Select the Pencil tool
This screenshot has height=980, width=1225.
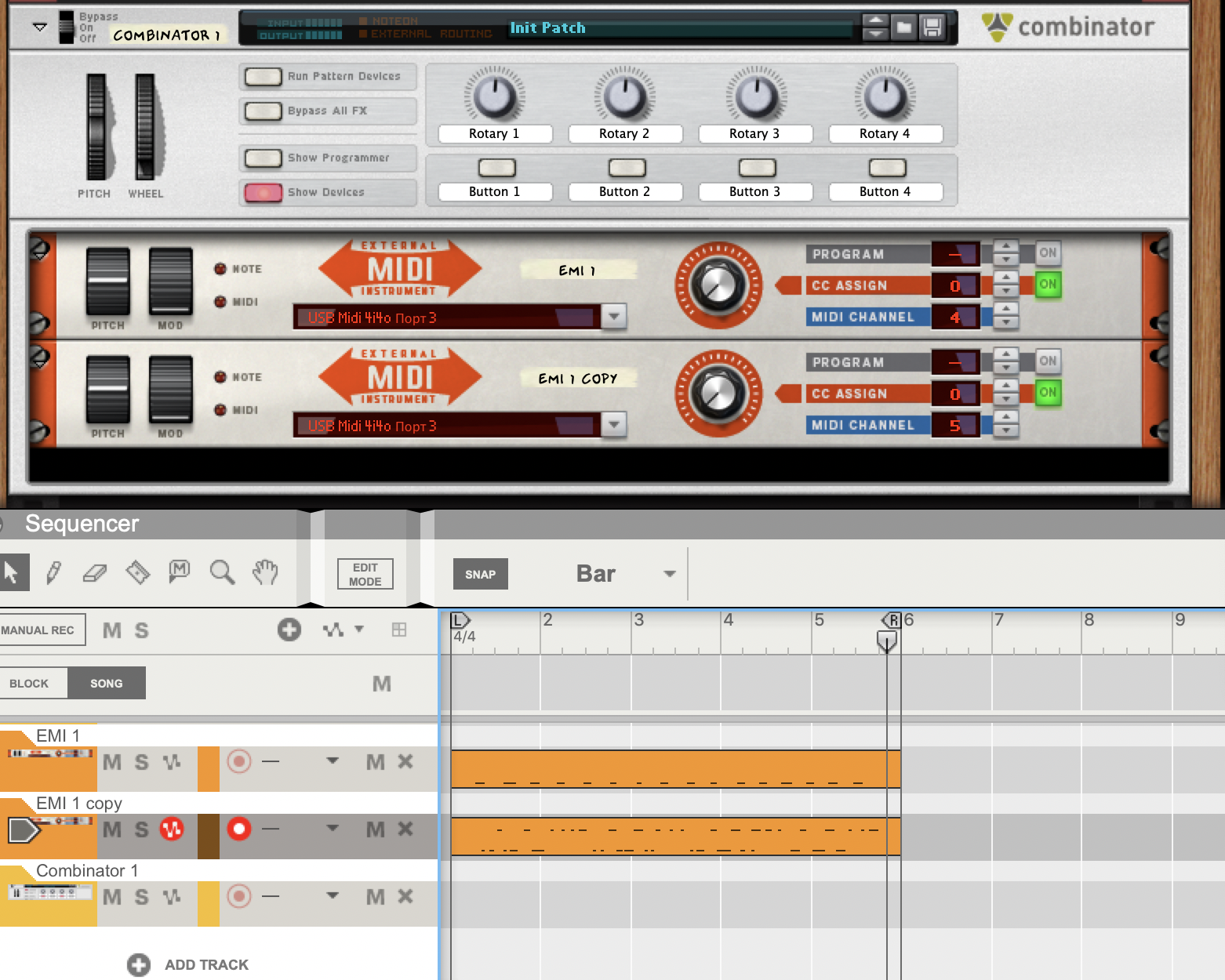pyautogui.click(x=53, y=572)
